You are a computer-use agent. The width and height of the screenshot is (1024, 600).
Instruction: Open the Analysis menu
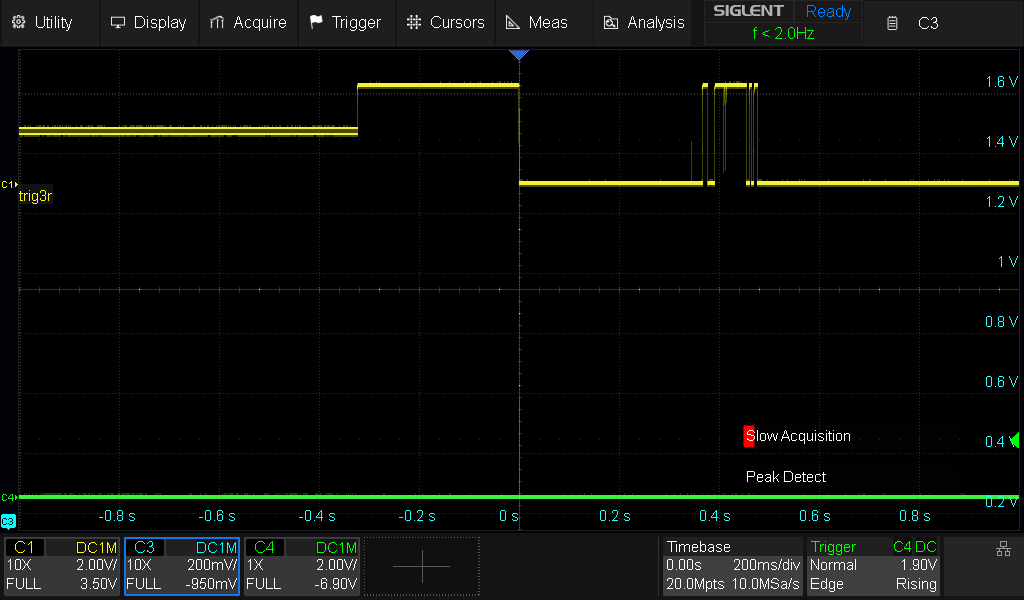(643, 22)
